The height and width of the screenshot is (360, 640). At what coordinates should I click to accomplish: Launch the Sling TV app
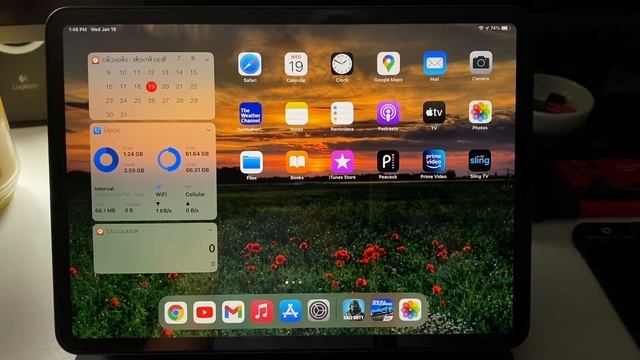coord(480,160)
